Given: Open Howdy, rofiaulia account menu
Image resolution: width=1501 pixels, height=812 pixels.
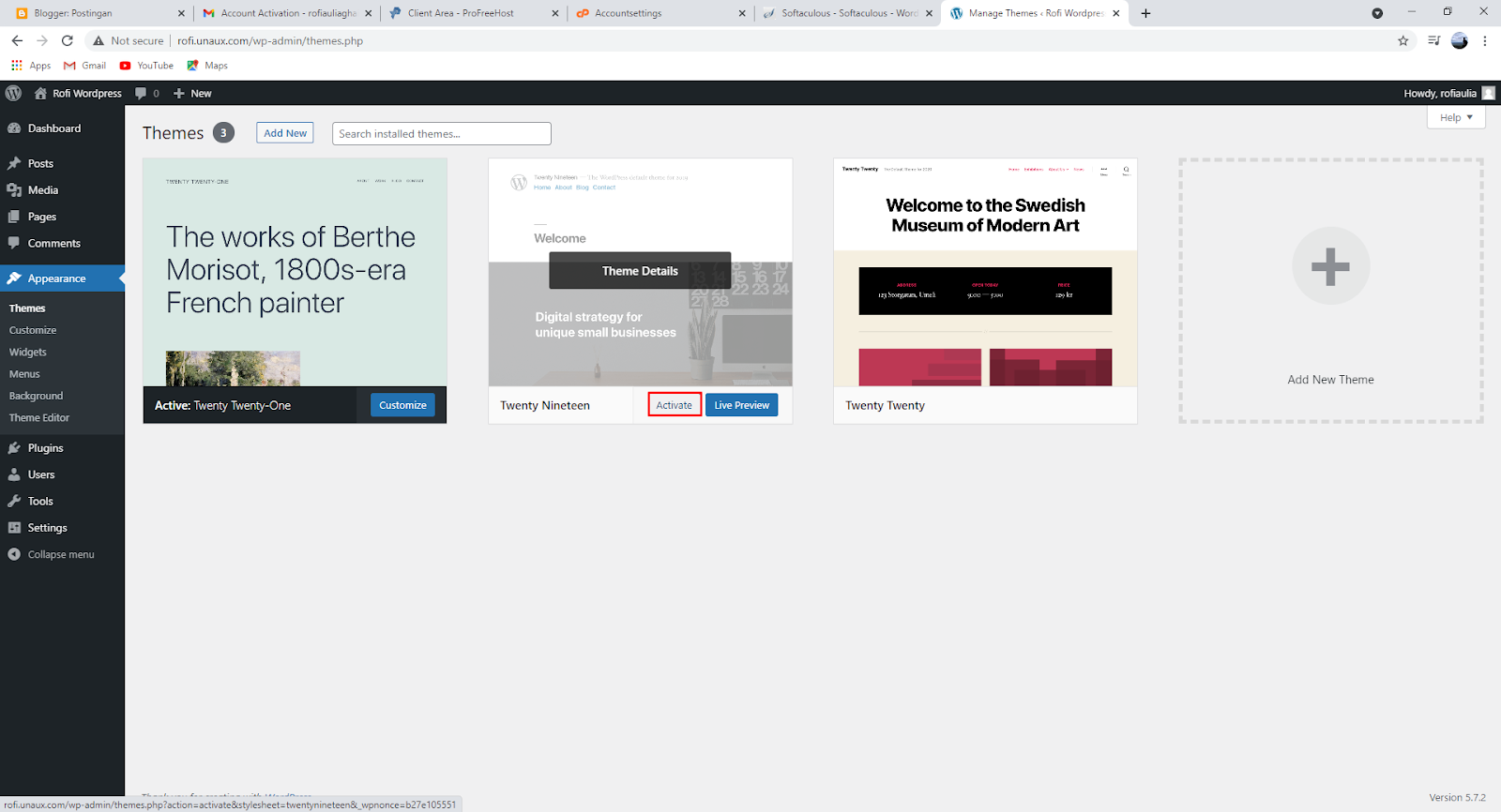Looking at the screenshot, I should click(1449, 93).
